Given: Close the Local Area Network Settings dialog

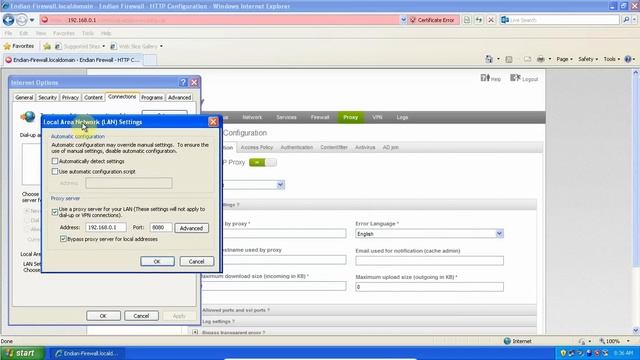Looking at the screenshot, I should click(x=213, y=122).
